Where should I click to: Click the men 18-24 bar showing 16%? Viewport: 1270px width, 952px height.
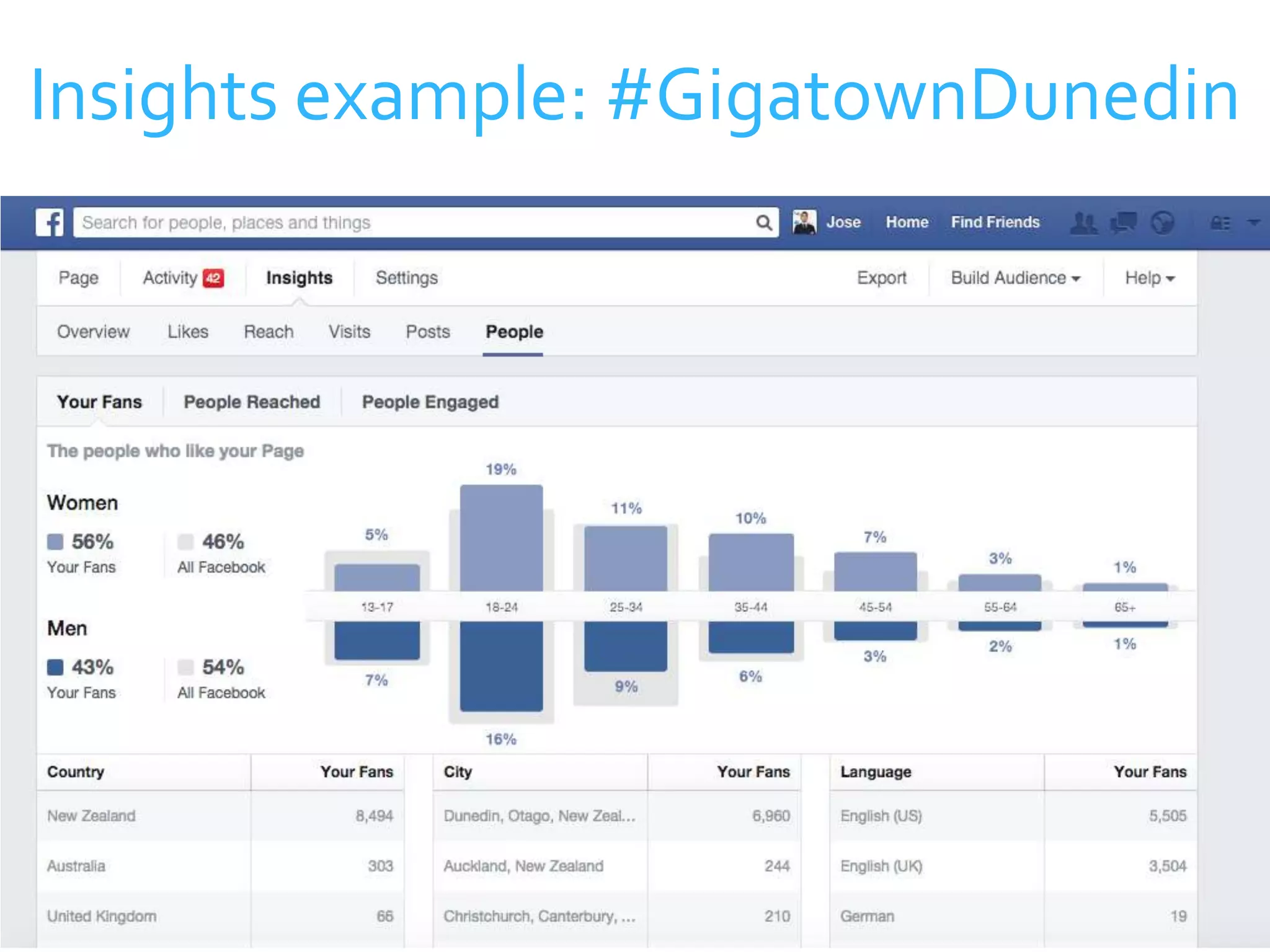coord(501,666)
